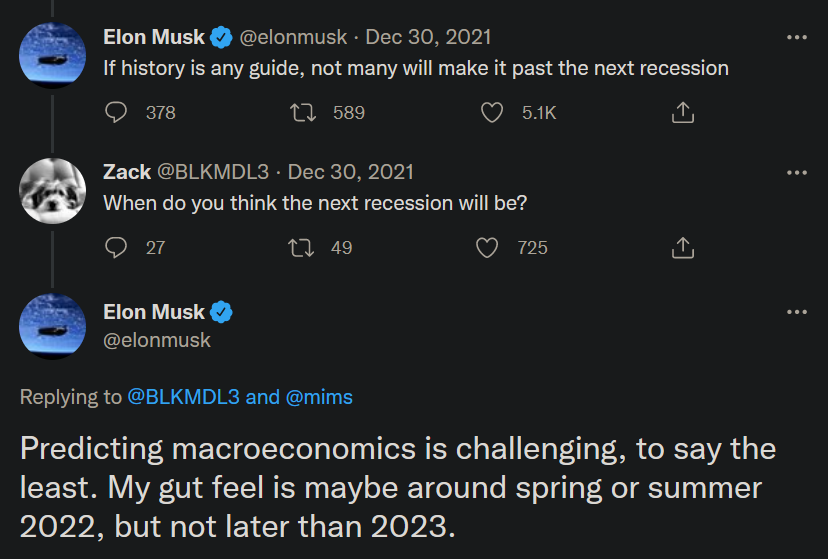Open @elonmusk handle under main tweet name

coord(157,340)
